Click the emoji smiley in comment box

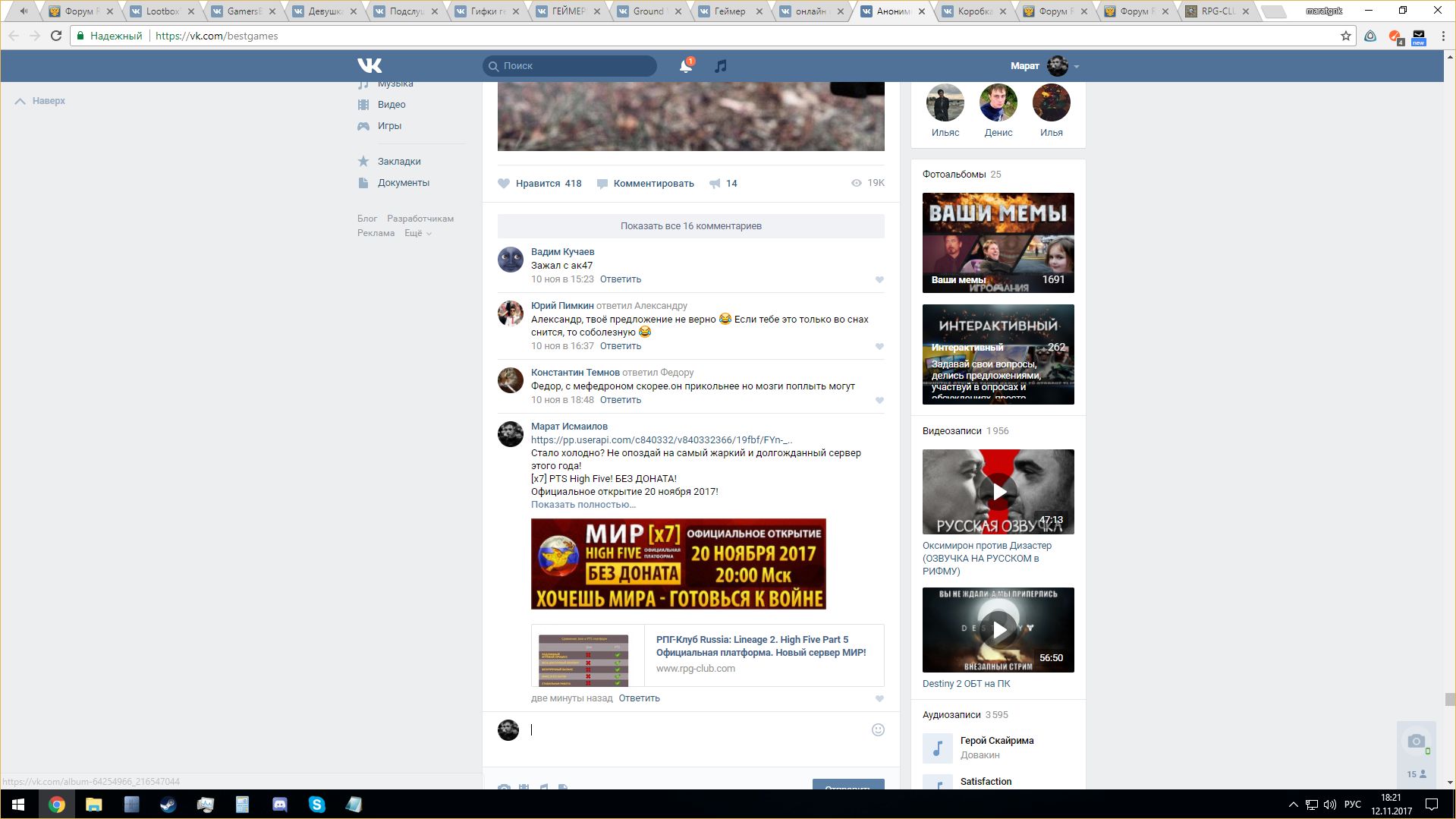tap(878, 729)
